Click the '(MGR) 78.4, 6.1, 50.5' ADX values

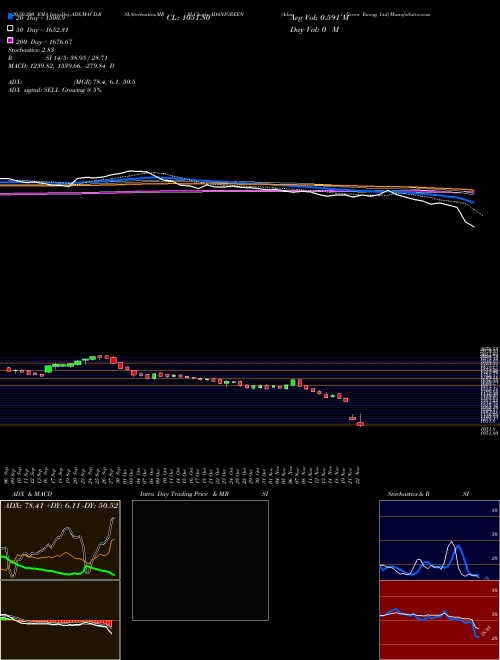[x=104, y=82]
